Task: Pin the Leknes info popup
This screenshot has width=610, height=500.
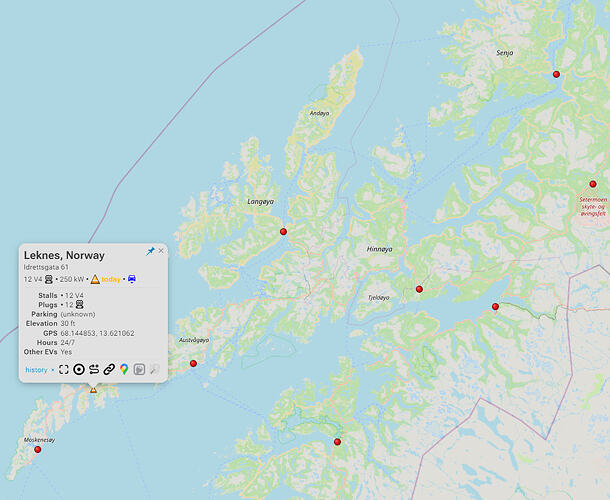Action: [x=150, y=251]
